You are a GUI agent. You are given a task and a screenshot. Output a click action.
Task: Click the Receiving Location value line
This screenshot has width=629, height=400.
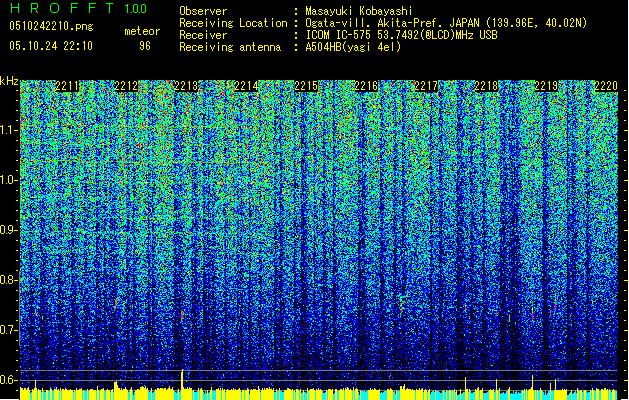446,23
